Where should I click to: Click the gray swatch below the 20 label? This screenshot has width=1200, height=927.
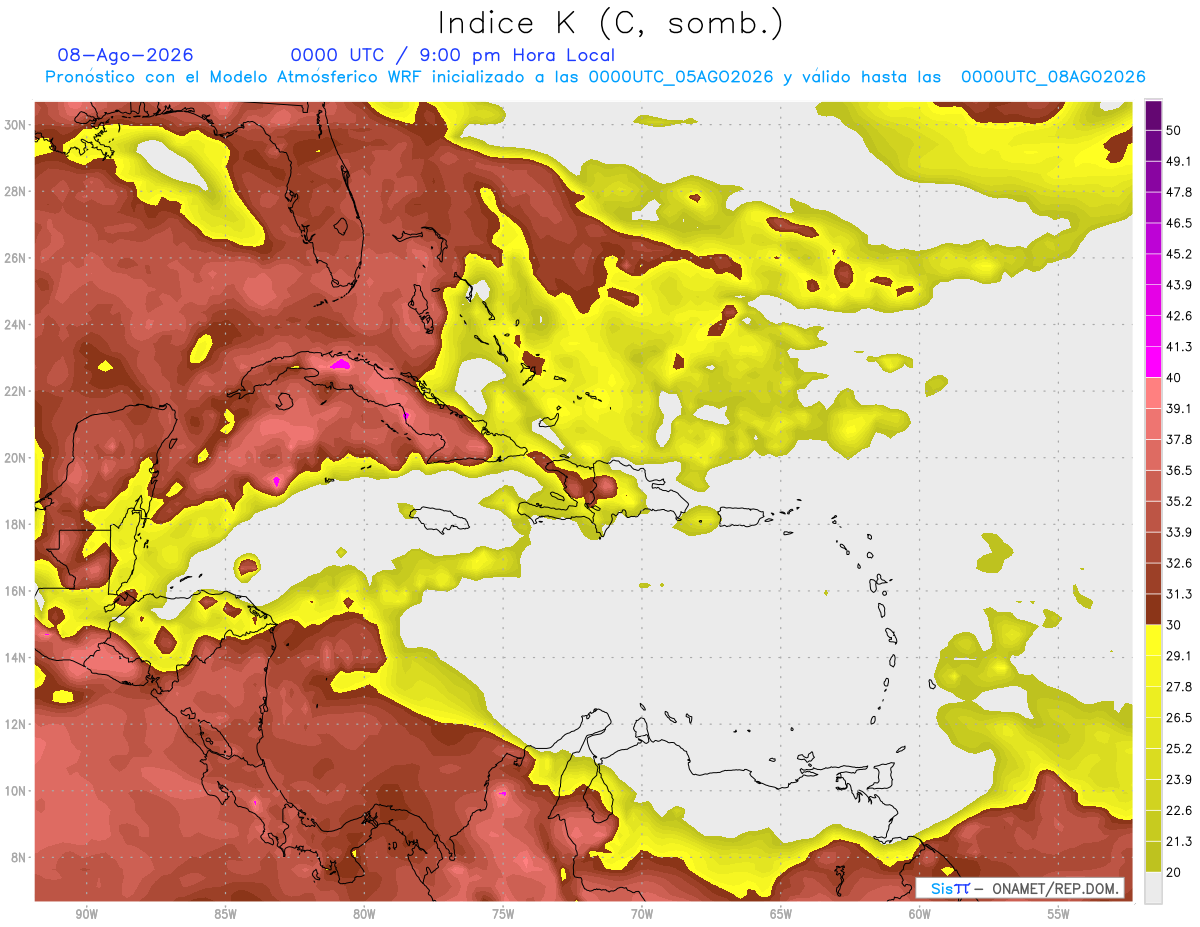tap(1153, 887)
